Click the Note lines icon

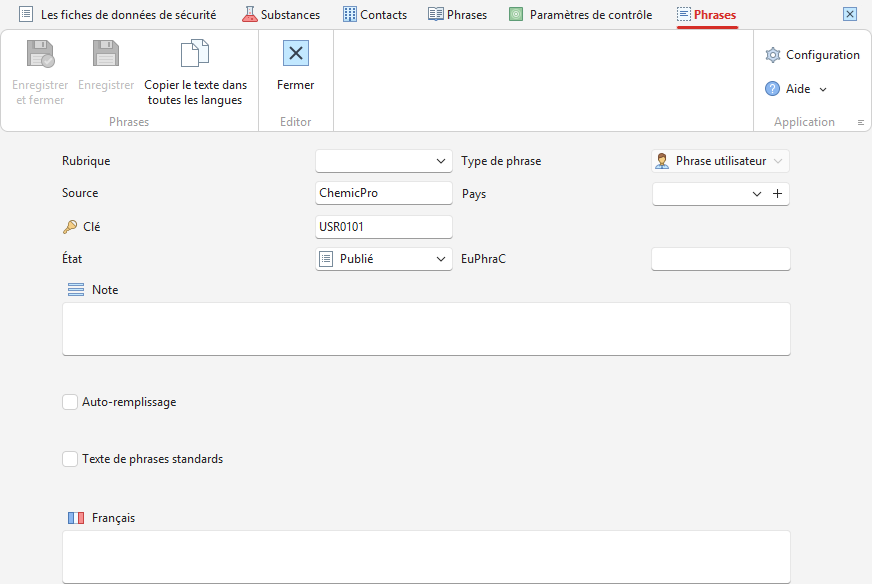coord(76,290)
